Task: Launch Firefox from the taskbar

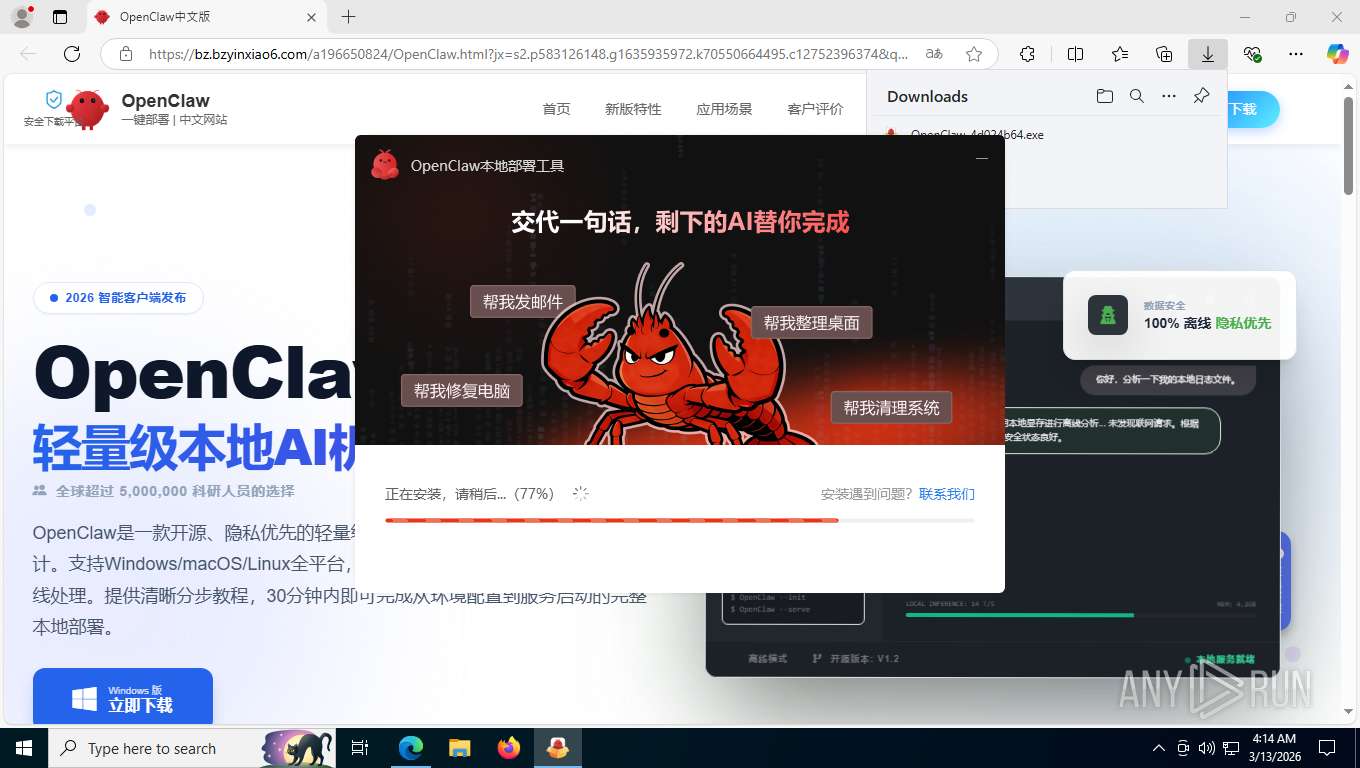Action: click(x=508, y=748)
